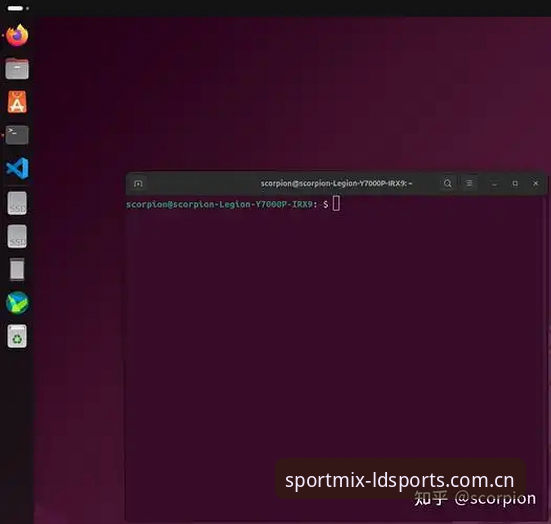Focus the terminal cursor input
The height and width of the screenshot is (524, 551).
pos(336,203)
